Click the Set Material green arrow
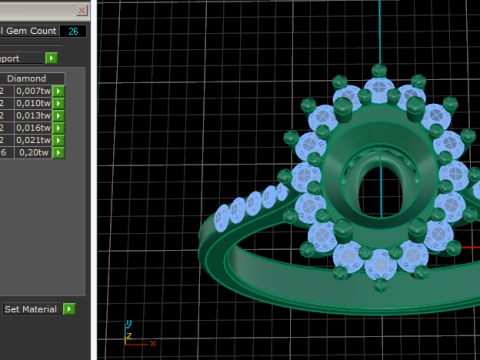Screen dimensions: 480x360 pos(69,309)
